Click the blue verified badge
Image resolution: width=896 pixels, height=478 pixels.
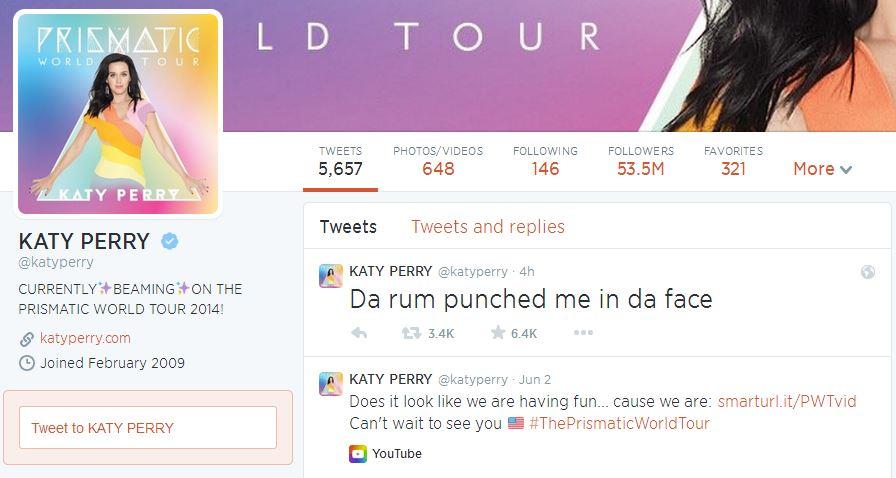click(169, 241)
